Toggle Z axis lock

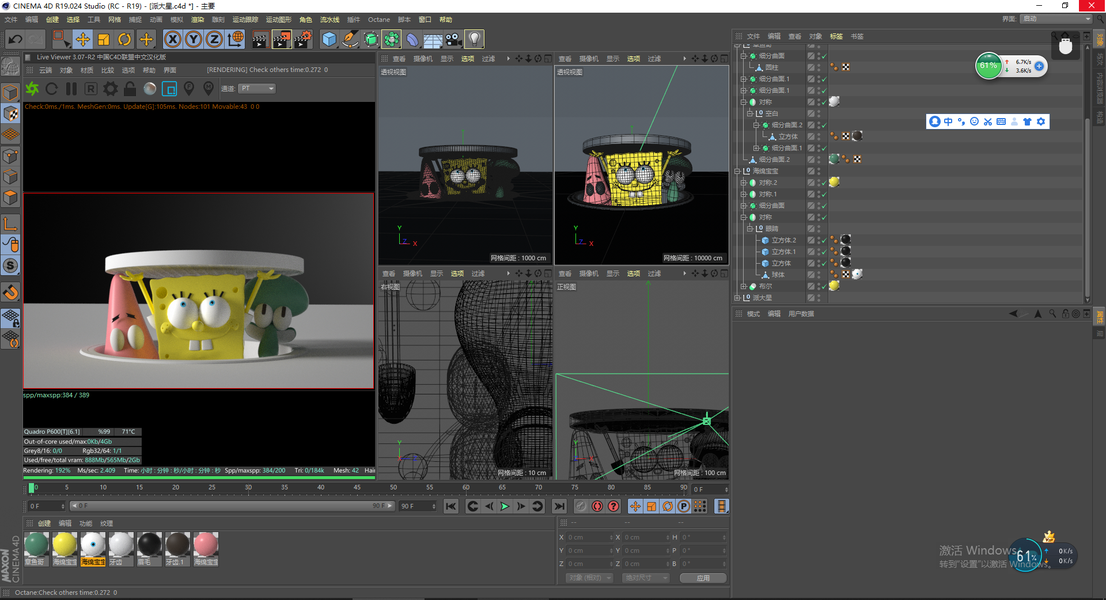[214, 39]
